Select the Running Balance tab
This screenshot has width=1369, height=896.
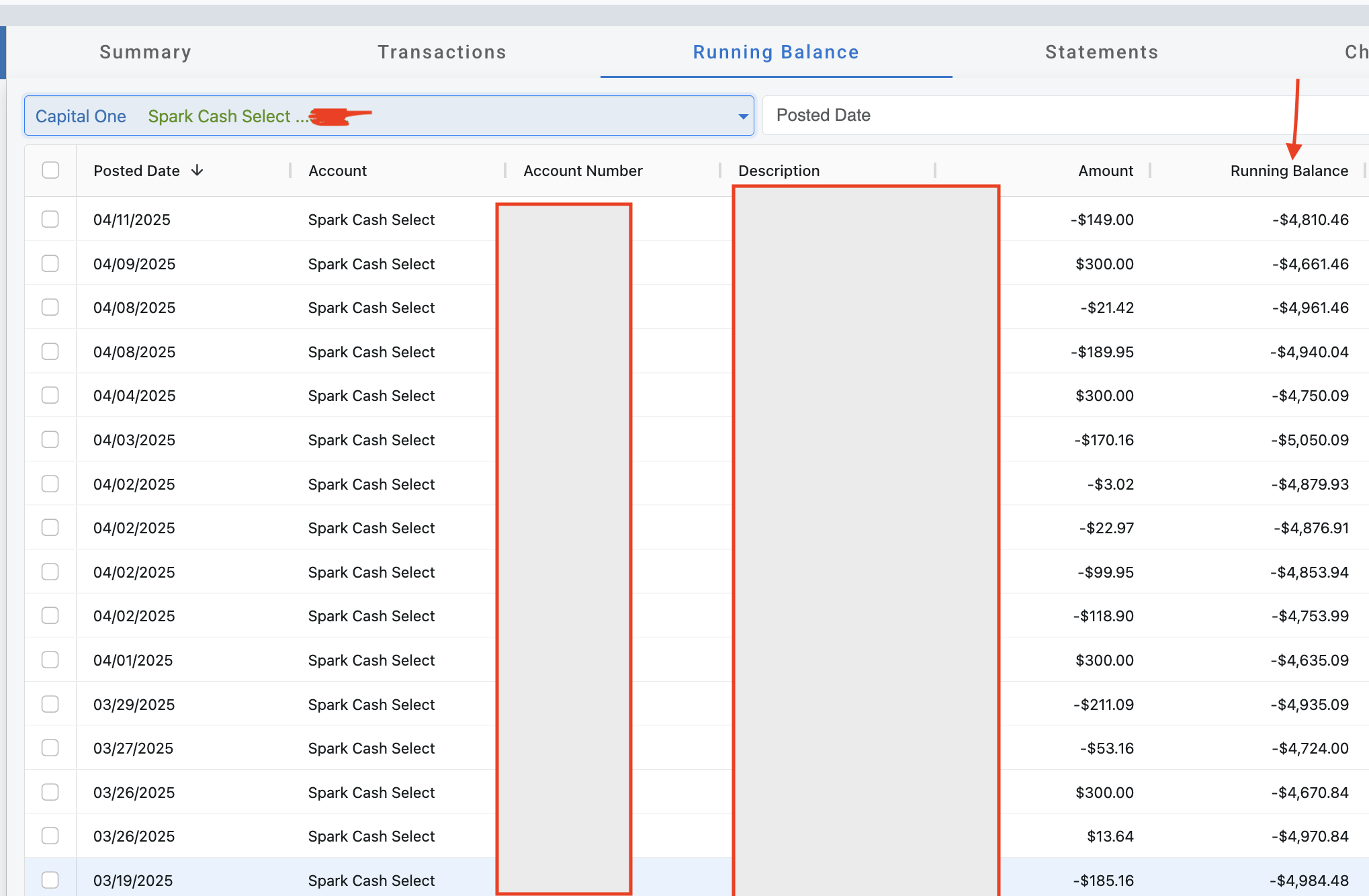pyautogui.click(x=775, y=52)
